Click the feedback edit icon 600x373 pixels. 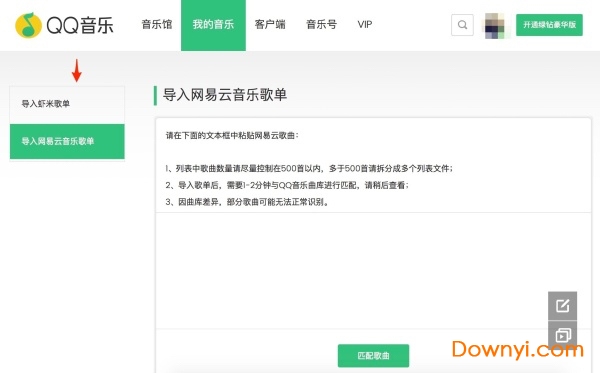562,306
